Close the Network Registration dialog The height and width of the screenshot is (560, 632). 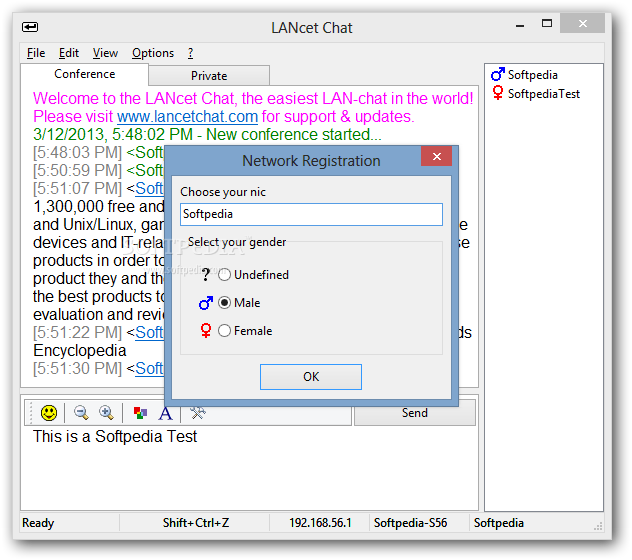tap(437, 156)
